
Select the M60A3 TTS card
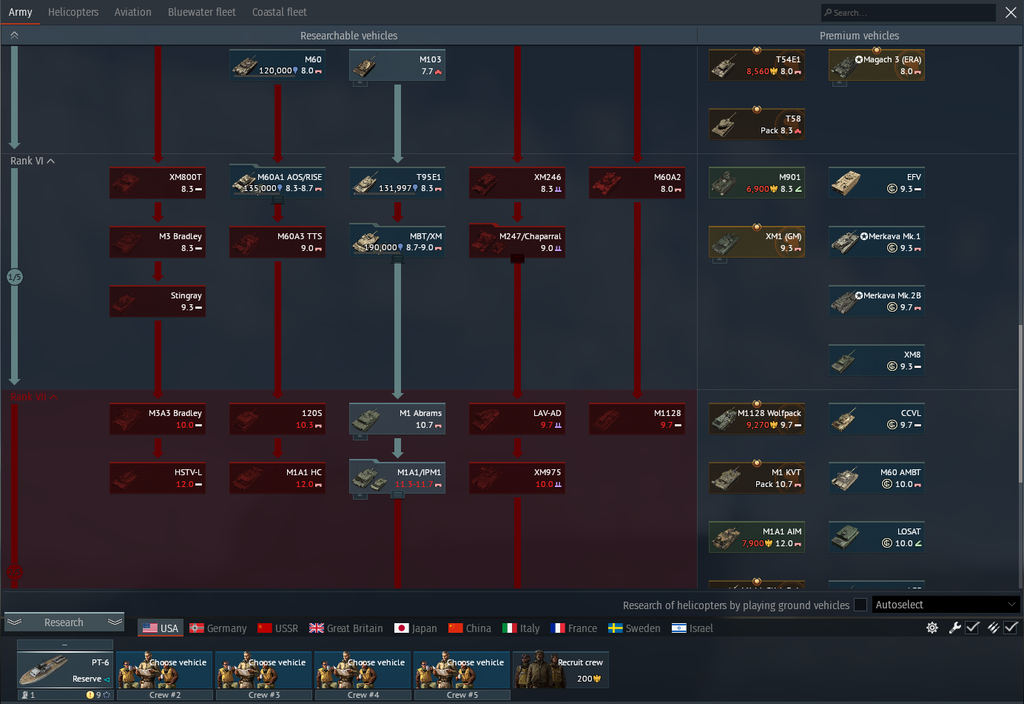click(278, 242)
